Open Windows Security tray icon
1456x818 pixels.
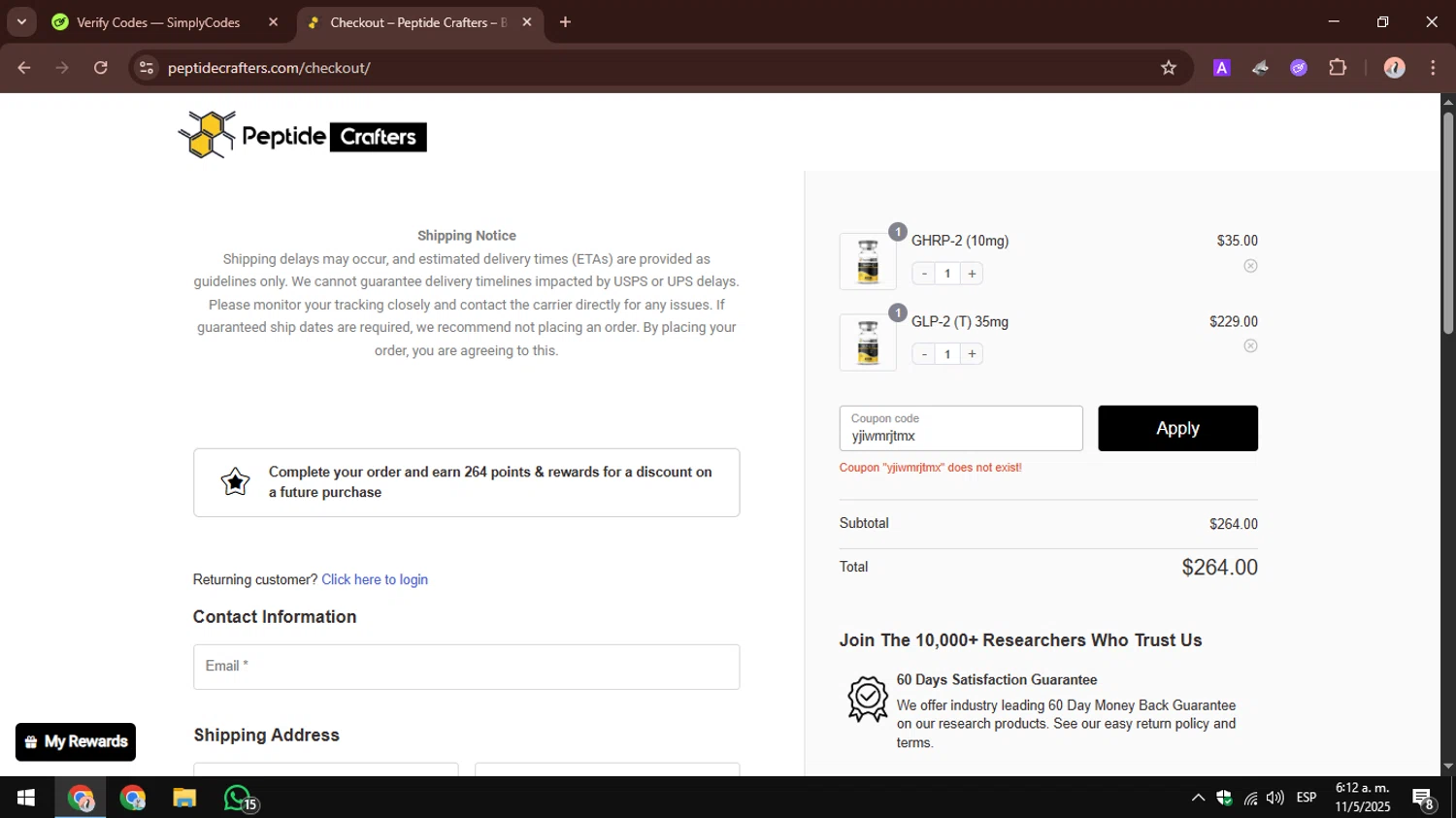1224,798
